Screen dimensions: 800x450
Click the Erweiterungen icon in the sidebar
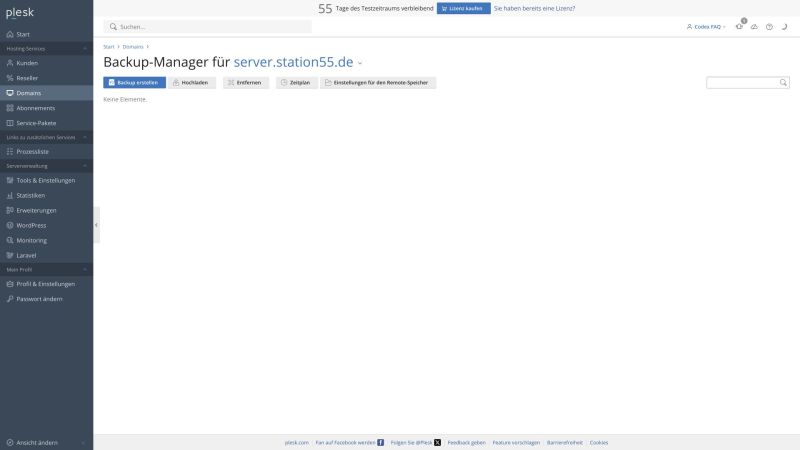point(10,210)
